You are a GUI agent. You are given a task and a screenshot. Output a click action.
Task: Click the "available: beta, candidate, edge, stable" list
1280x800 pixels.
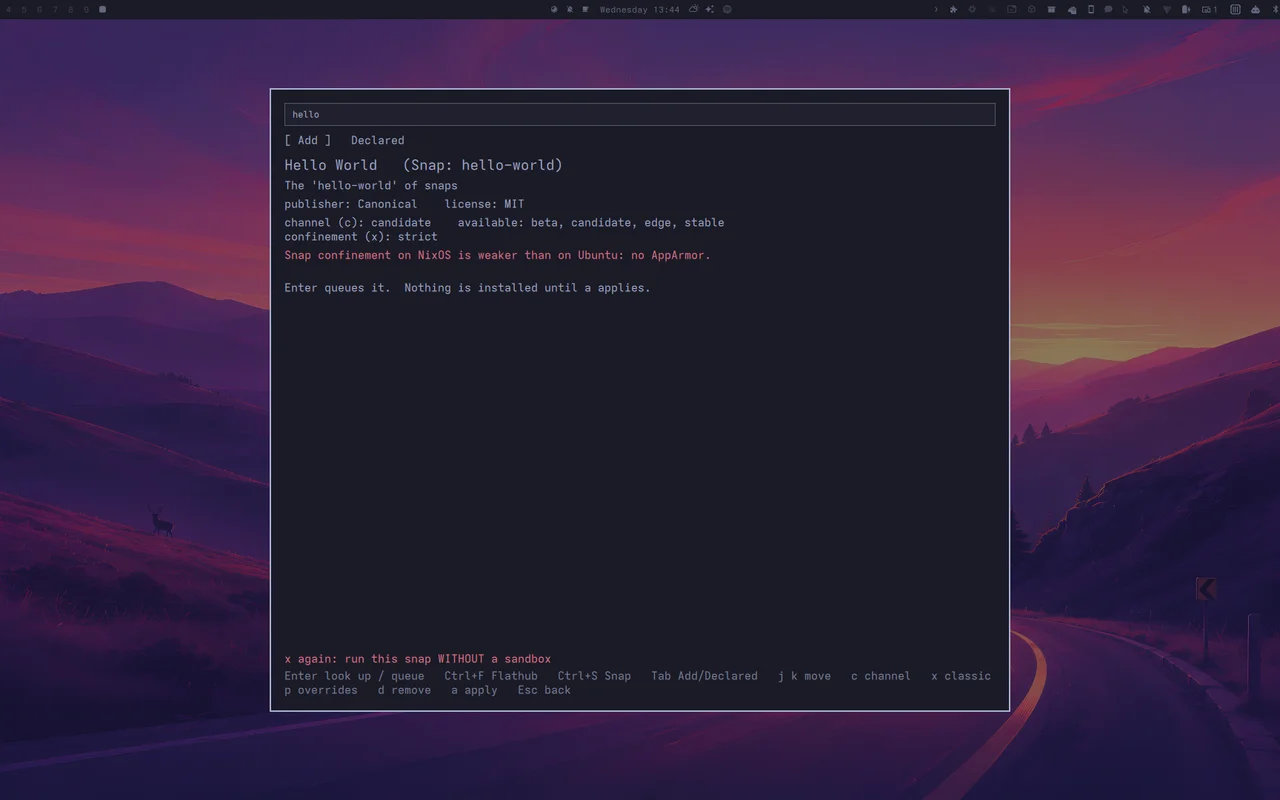(x=591, y=222)
